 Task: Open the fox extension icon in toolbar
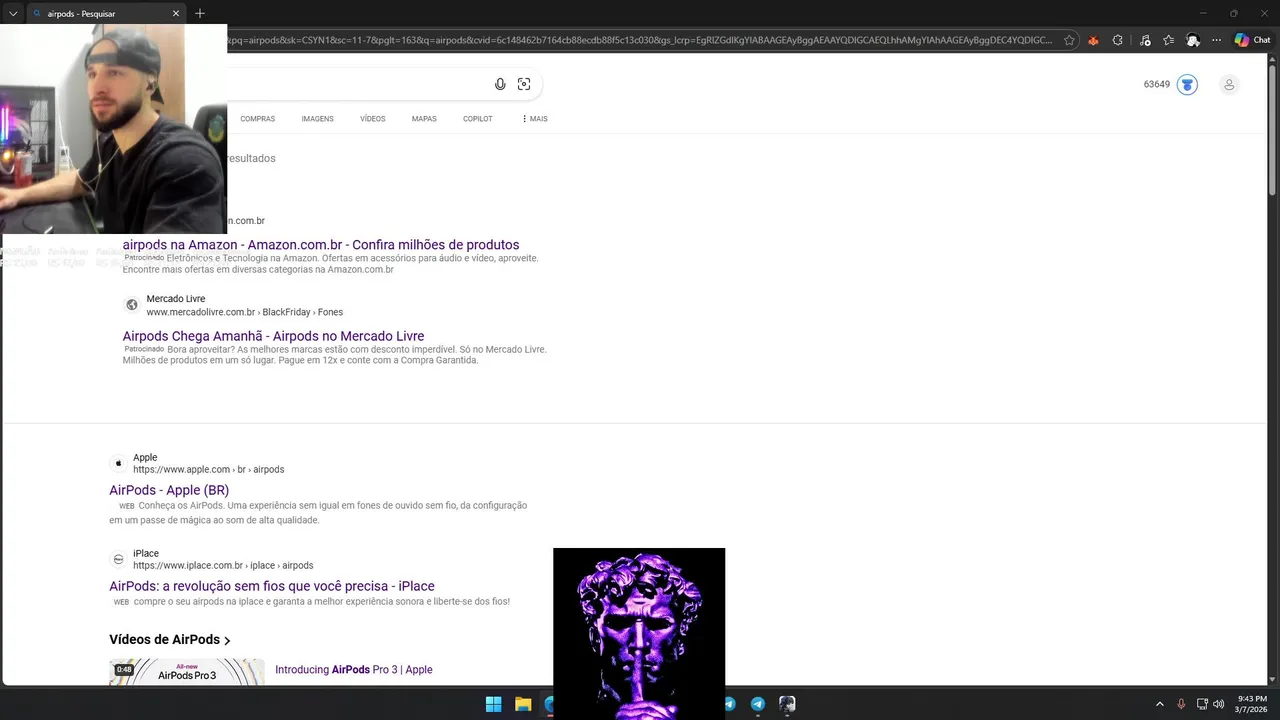tap(1093, 41)
